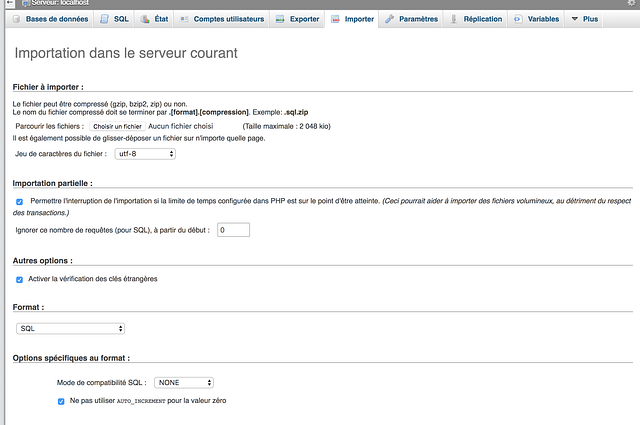Click the Fichier à importer heading
Viewport: 640px width, 425px height.
48,87
